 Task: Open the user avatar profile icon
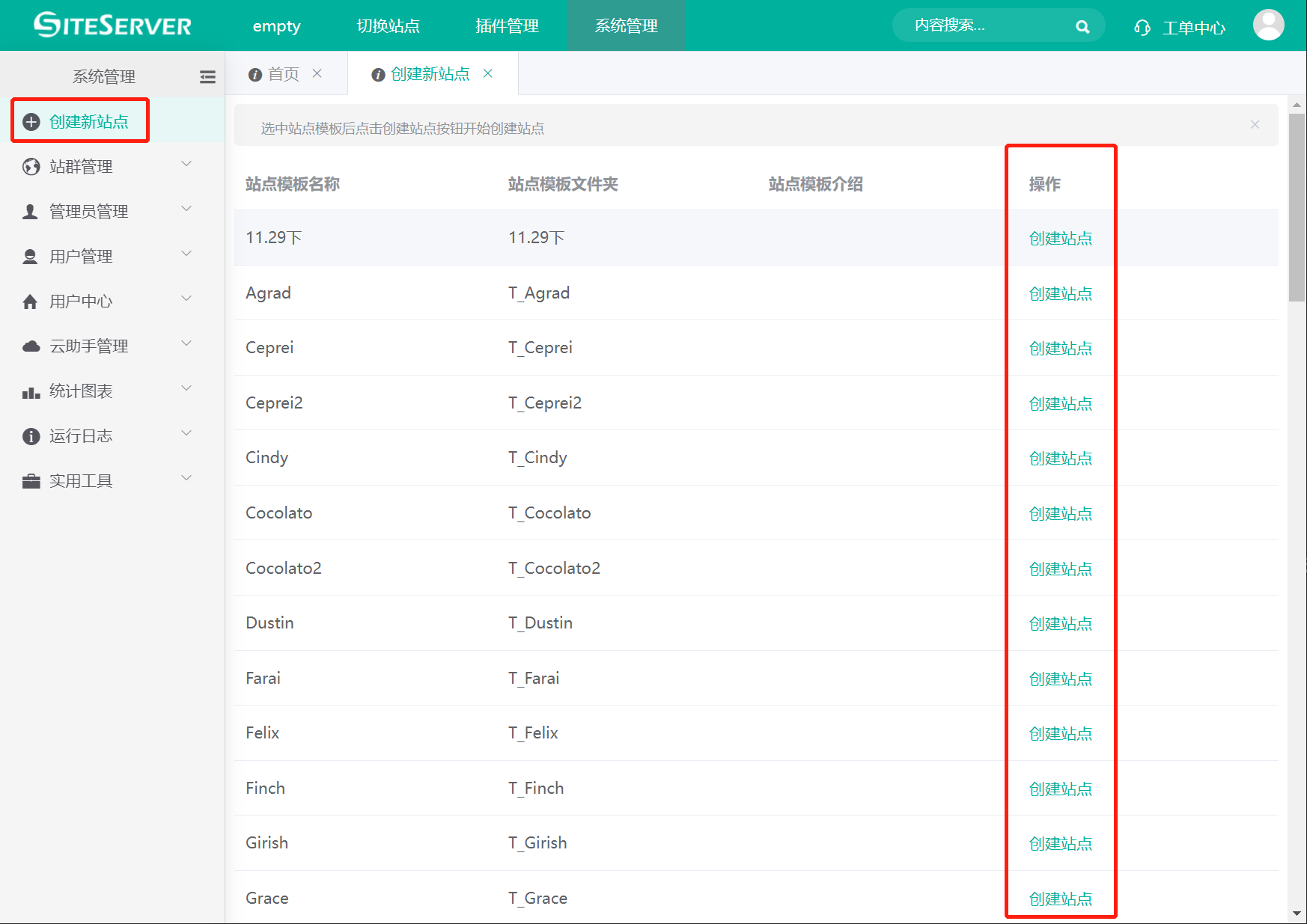1268,25
